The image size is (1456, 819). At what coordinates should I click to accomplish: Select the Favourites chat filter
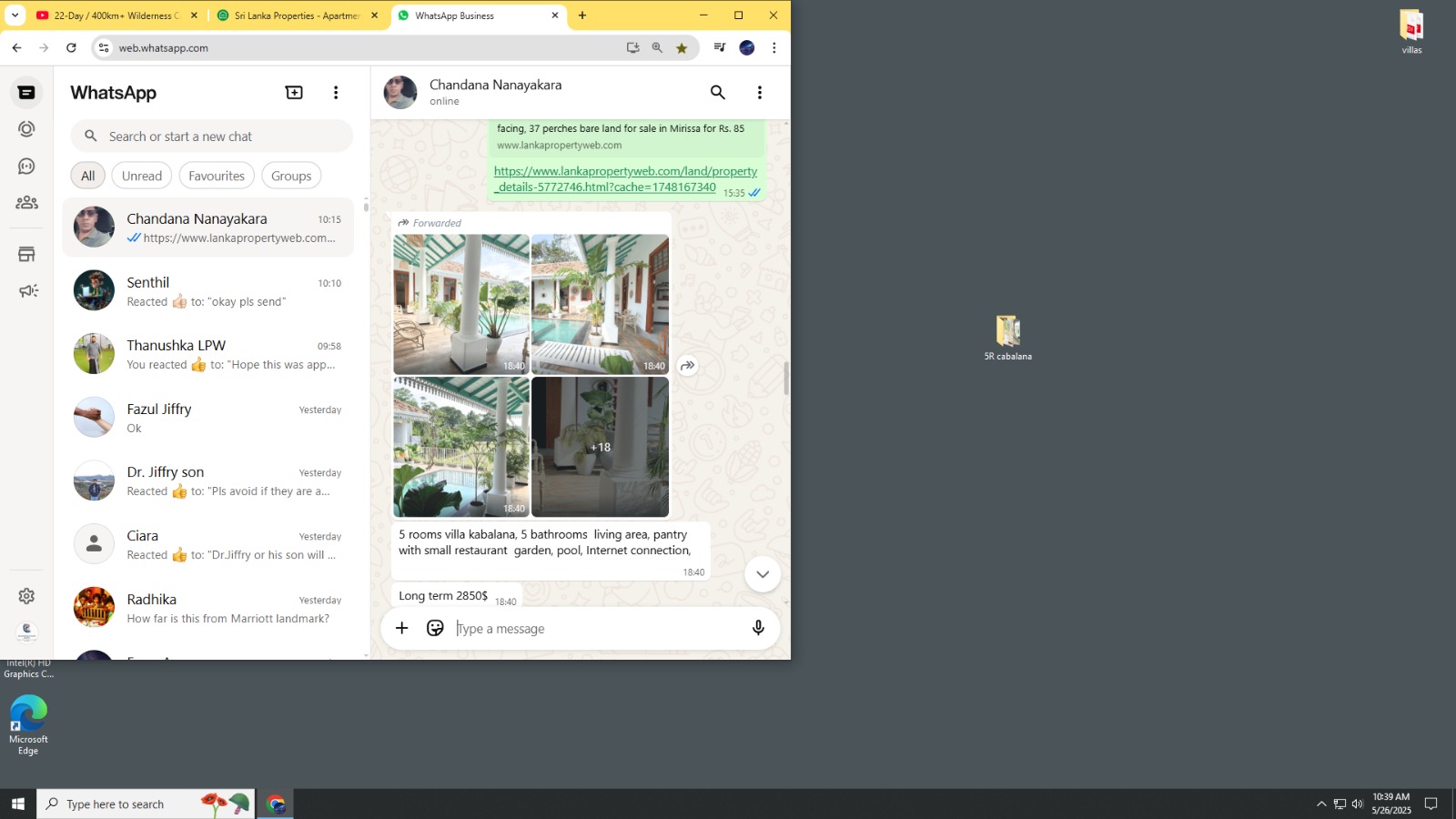tap(217, 177)
